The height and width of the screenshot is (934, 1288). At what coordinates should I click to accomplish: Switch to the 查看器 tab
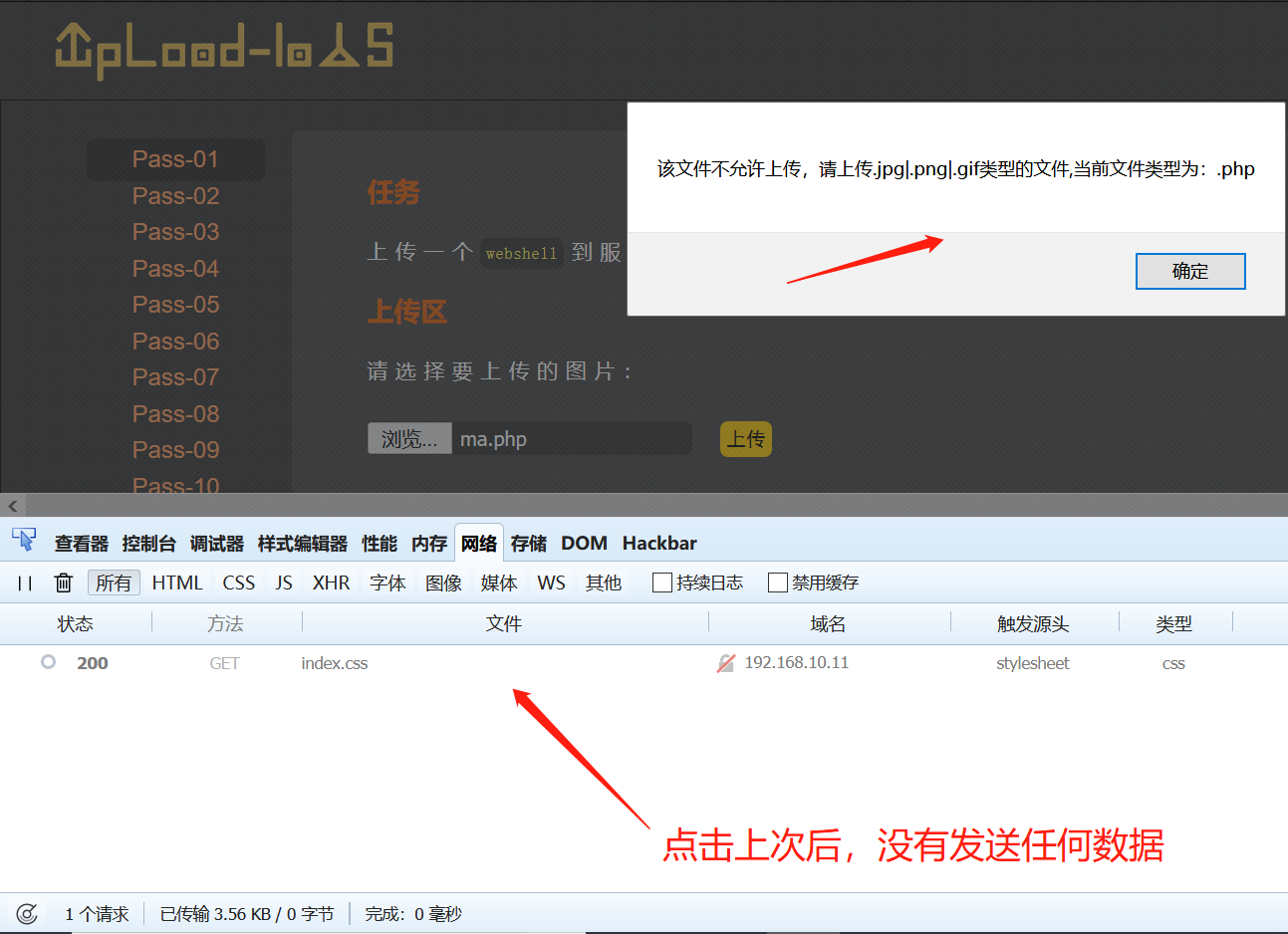82,544
